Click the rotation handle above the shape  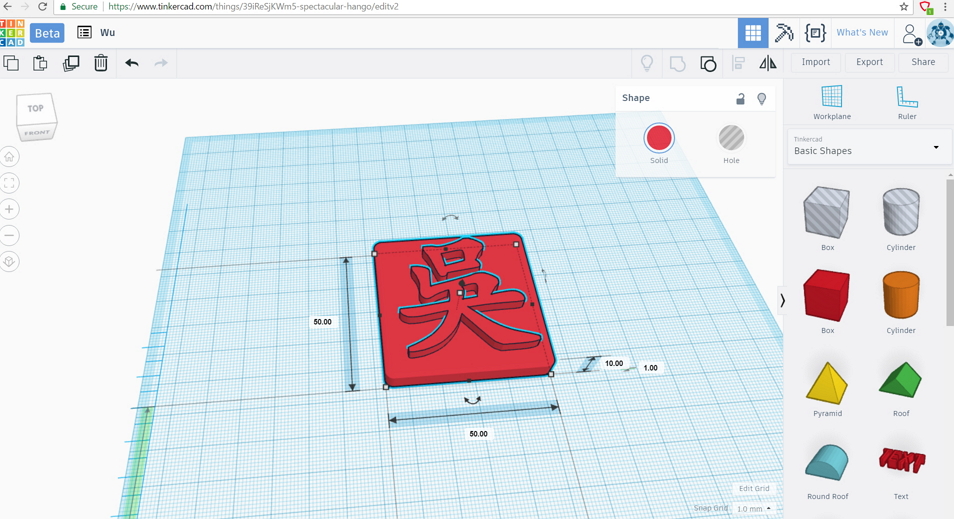[450, 217]
